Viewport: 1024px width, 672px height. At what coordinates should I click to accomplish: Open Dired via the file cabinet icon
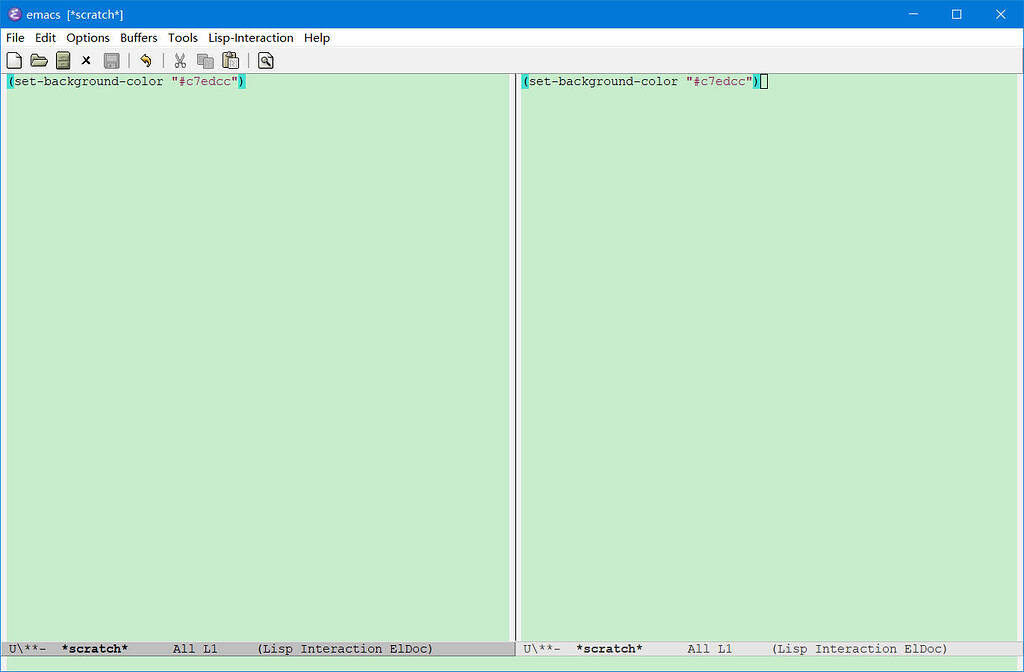coord(62,60)
